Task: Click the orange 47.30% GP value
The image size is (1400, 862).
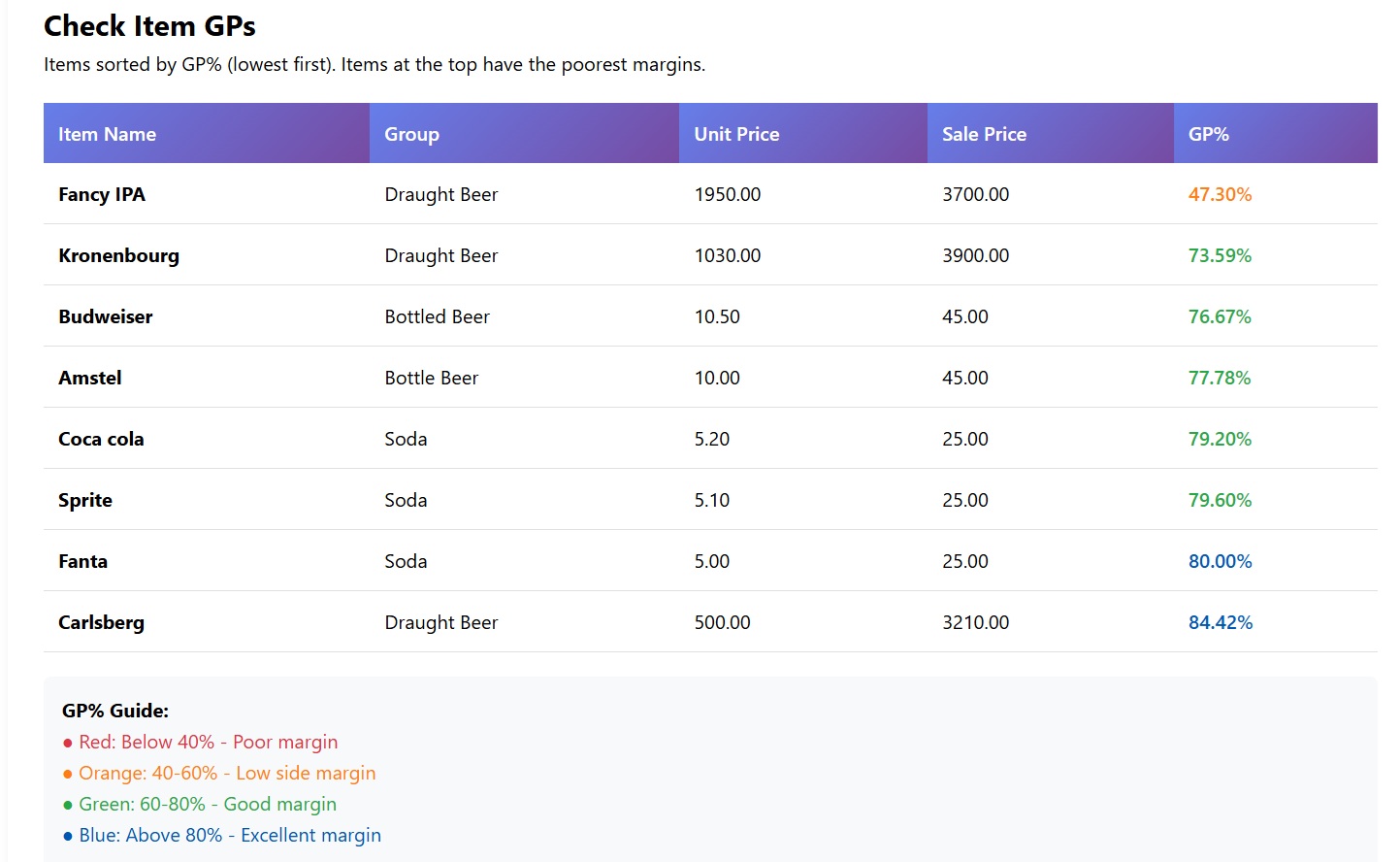Action: [1220, 194]
